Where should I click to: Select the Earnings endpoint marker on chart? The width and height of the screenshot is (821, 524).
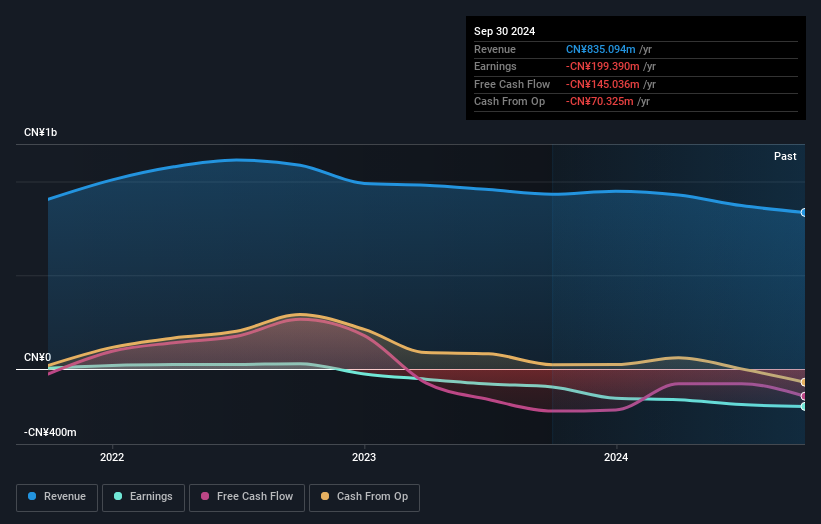(804, 407)
